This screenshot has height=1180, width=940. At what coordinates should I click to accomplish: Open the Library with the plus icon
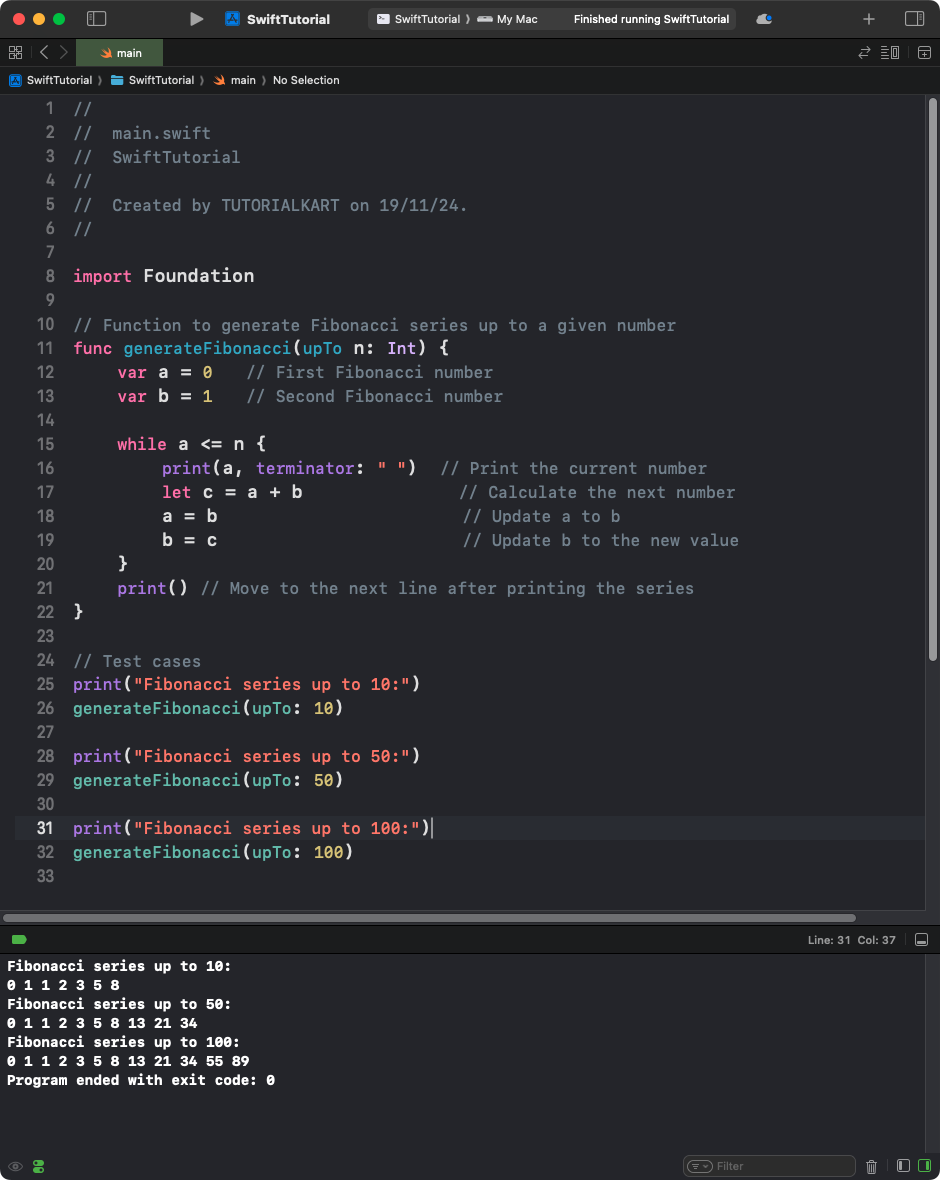(868, 17)
